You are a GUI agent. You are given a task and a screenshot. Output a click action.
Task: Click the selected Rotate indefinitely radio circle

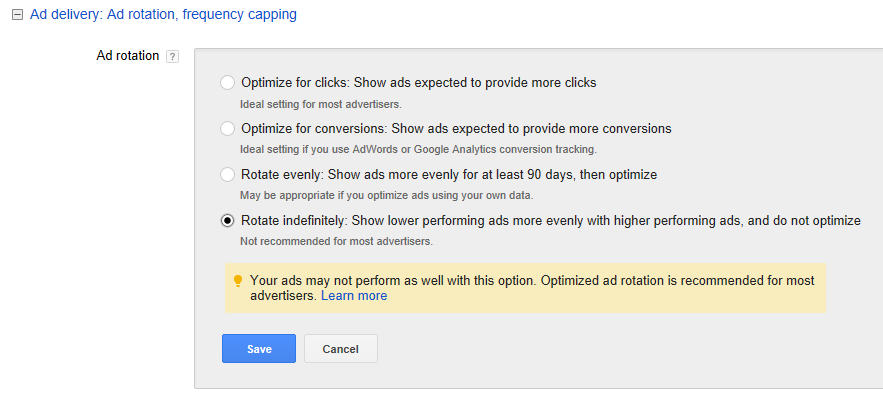click(x=227, y=221)
